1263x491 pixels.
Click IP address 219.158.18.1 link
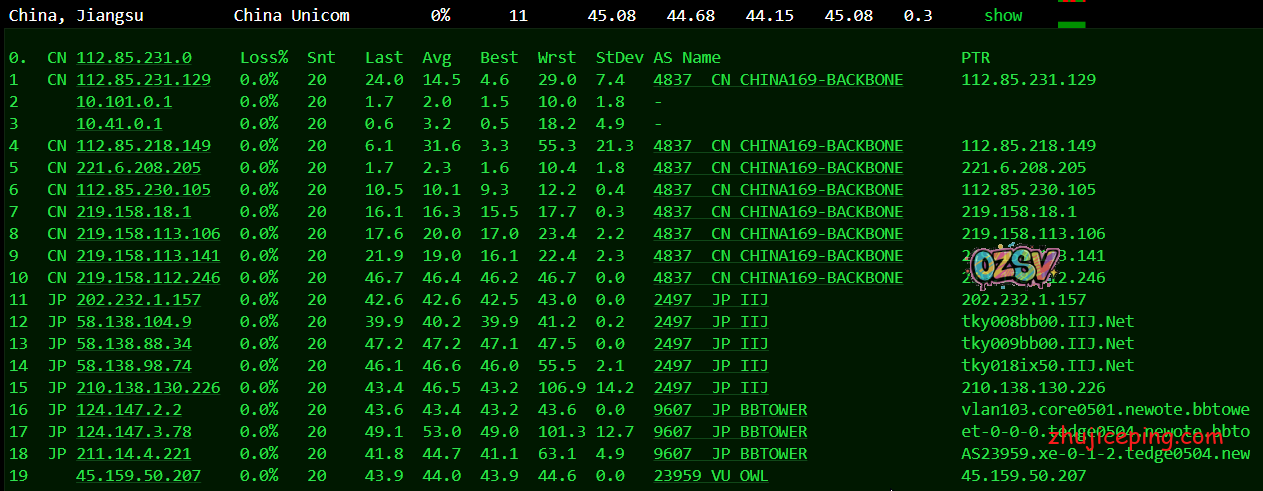[133, 212]
